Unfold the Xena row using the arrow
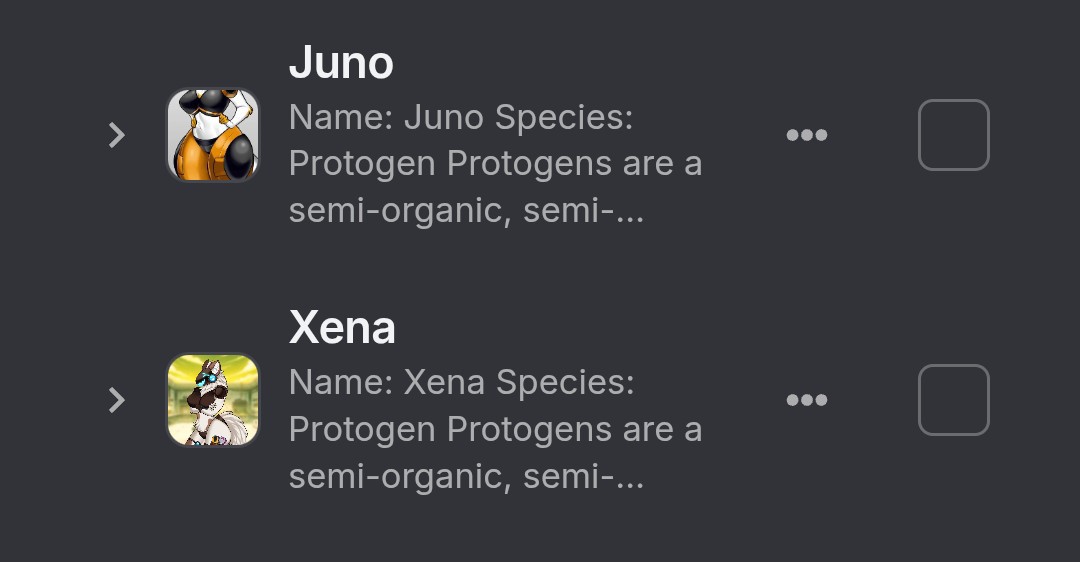 [x=117, y=400]
